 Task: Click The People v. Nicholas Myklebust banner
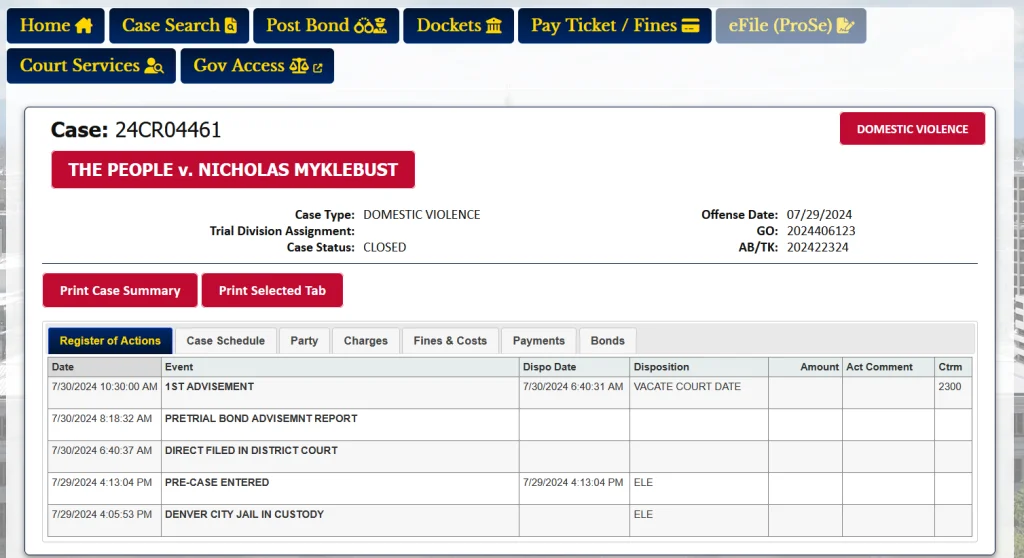tap(233, 170)
